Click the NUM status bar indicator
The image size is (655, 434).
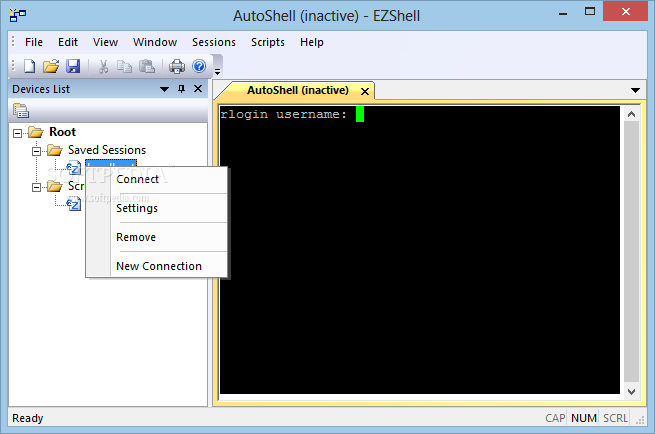click(584, 418)
